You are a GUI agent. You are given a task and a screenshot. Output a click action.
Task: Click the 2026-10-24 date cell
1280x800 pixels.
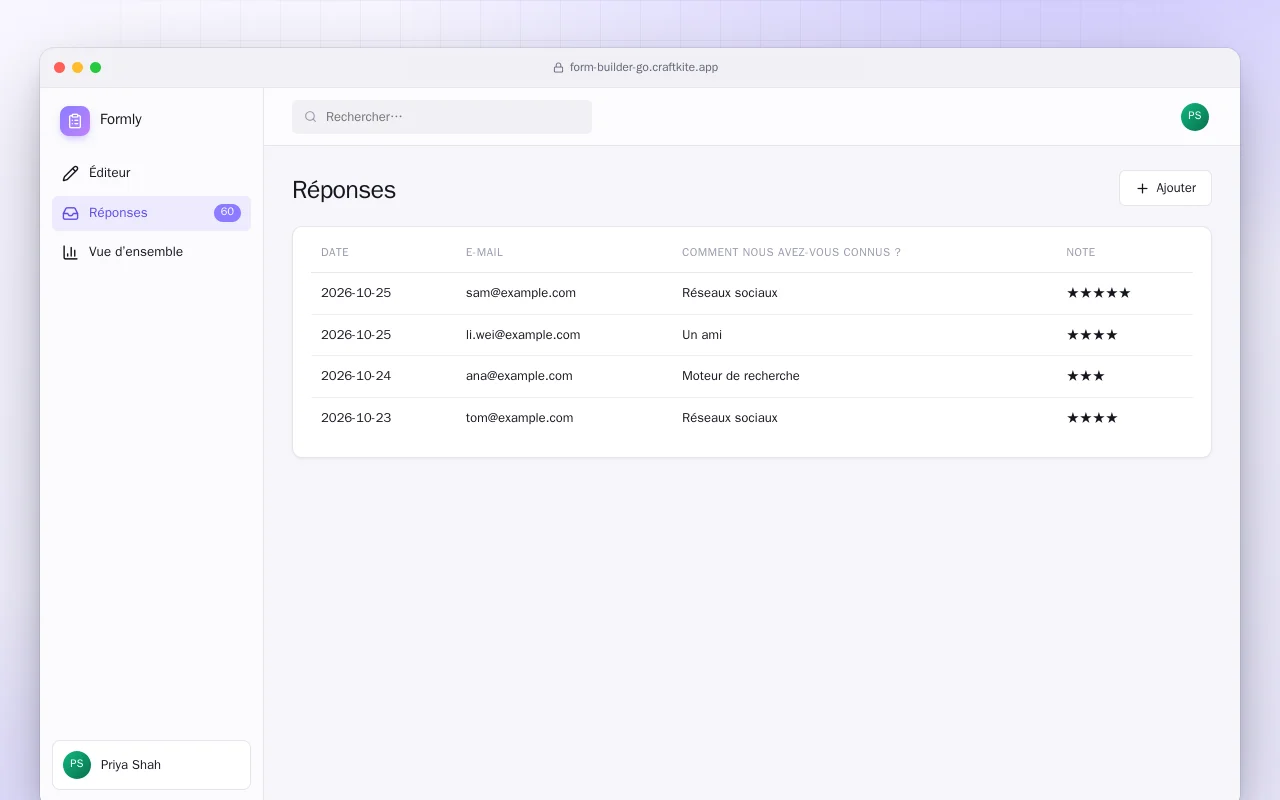click(x=356, y=376)
